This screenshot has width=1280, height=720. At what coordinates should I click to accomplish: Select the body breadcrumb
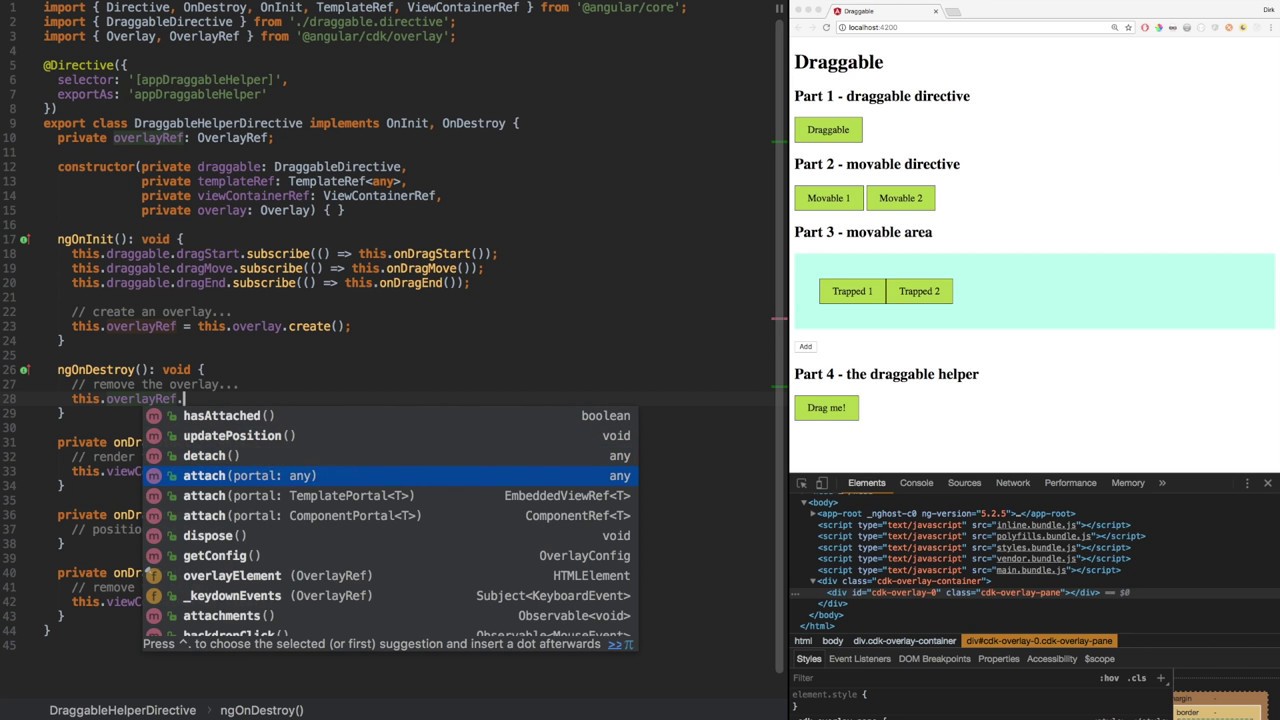point(832,641)
